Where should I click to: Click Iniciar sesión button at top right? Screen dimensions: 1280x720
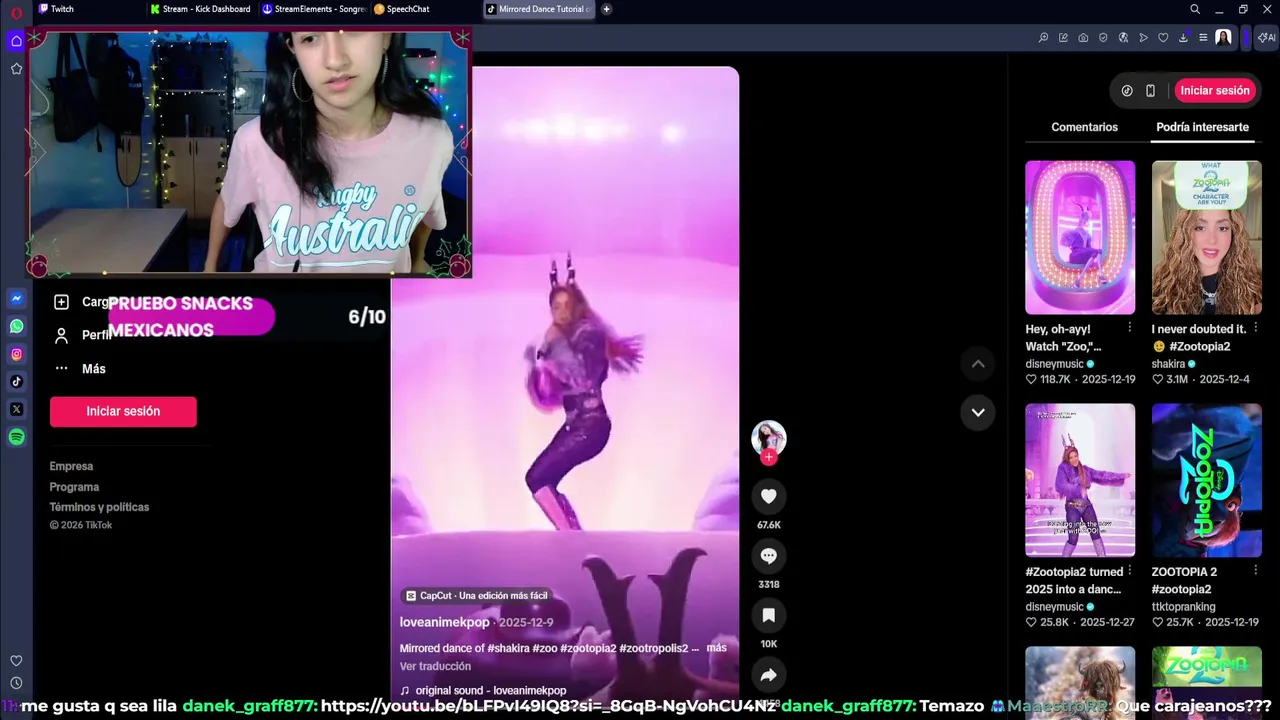[1215, 90]
